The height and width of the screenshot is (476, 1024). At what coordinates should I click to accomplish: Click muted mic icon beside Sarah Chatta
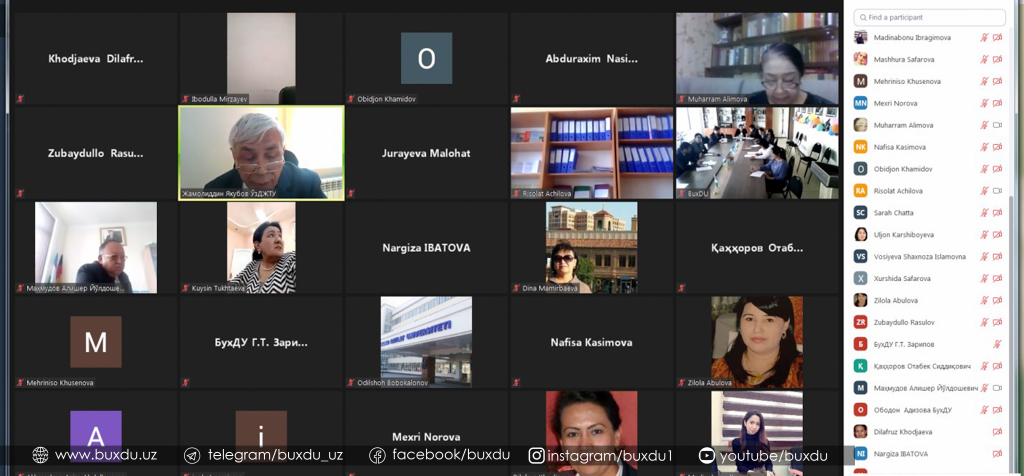tap(984, 213)
